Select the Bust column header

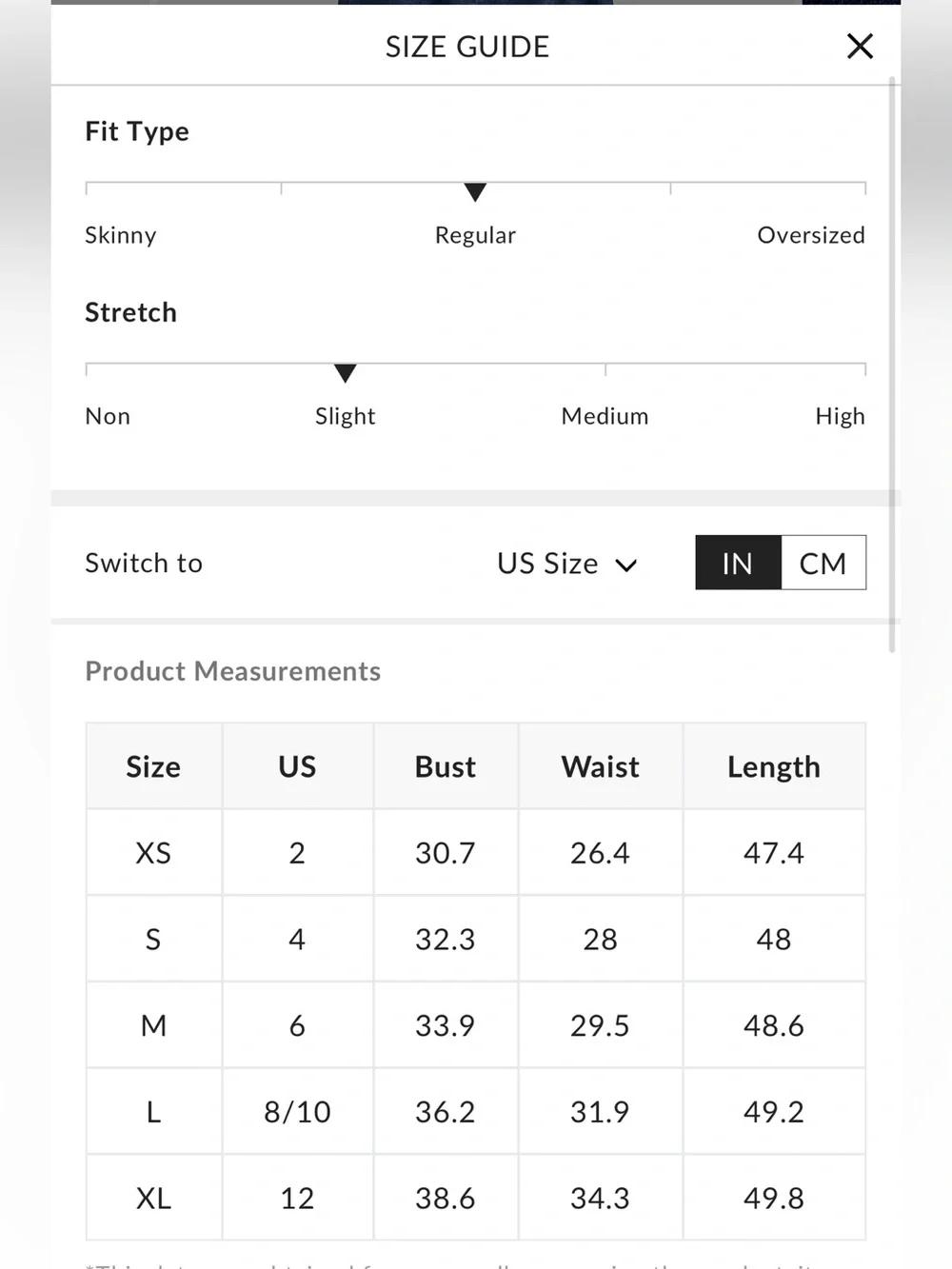445,766
